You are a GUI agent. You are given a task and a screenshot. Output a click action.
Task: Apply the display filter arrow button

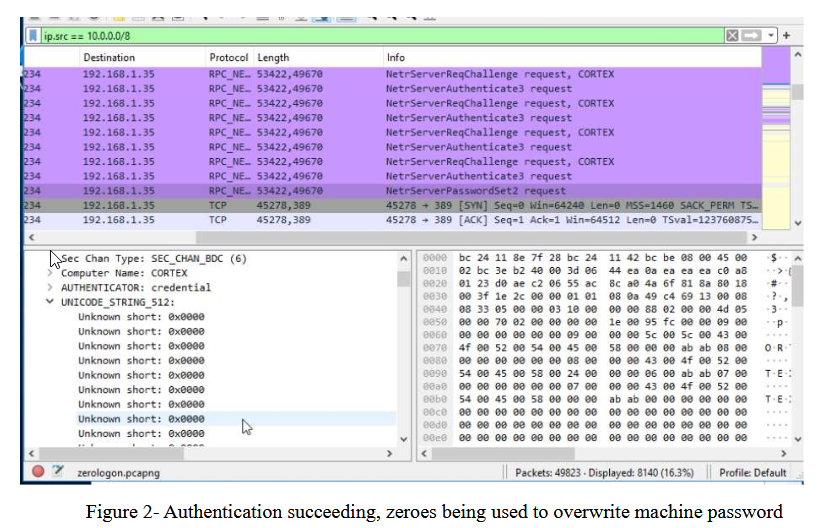pos(751,36)
